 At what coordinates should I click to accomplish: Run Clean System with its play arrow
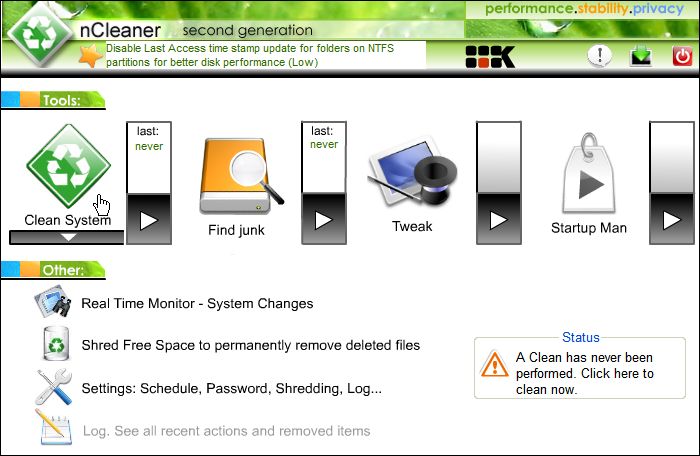point(149,220)
